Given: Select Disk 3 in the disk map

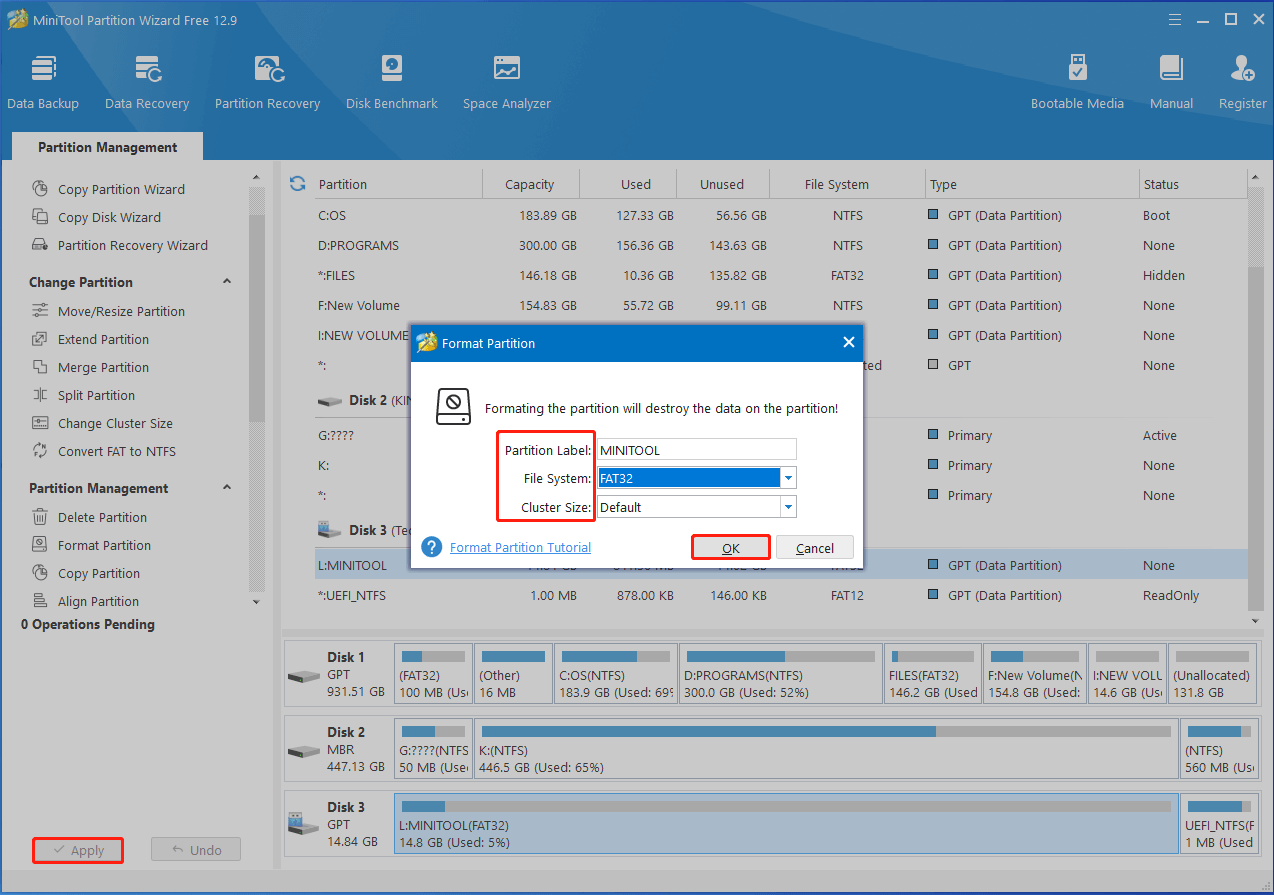Looking at the screenshot, I should (338, 823).
